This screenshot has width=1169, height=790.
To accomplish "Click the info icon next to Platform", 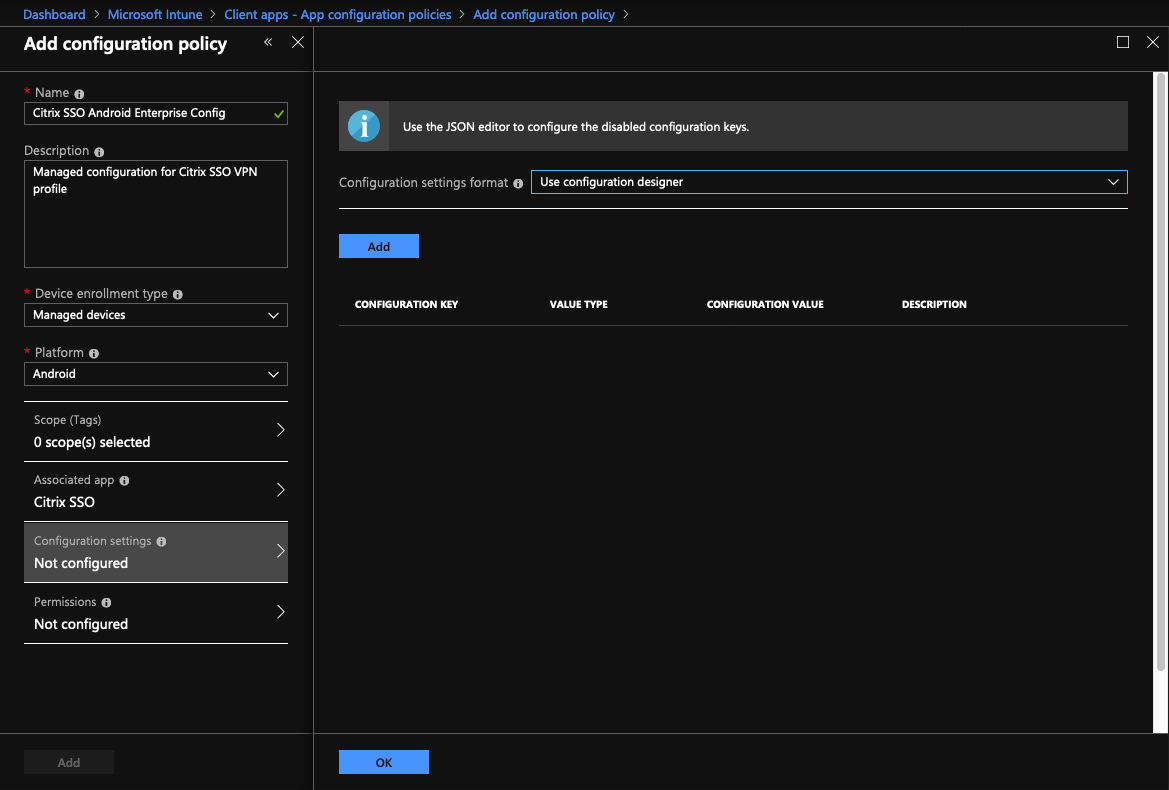I will pyautogui.click(x=94, y=354).
